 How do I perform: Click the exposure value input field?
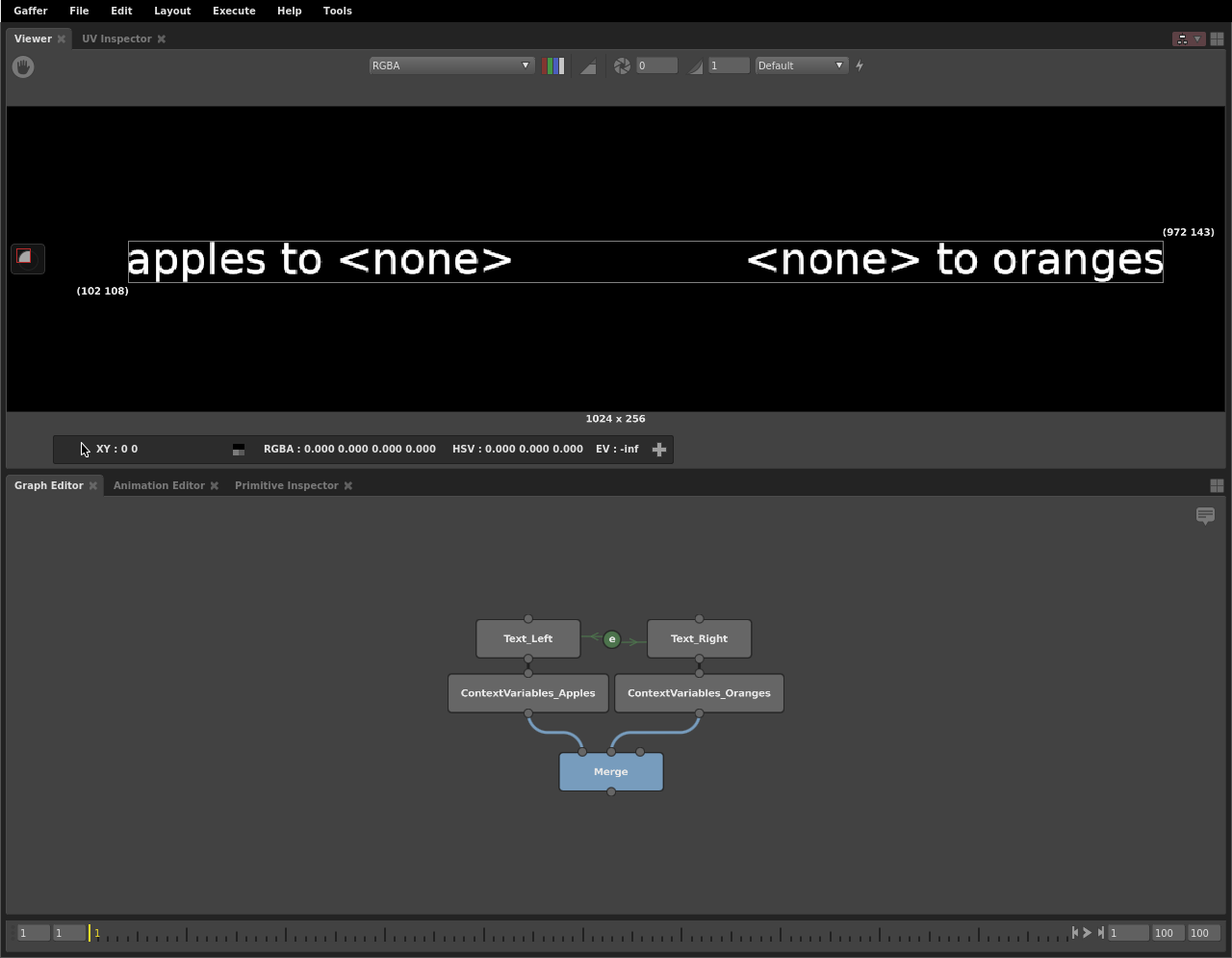pyautogui.click(x=656, y=65)
